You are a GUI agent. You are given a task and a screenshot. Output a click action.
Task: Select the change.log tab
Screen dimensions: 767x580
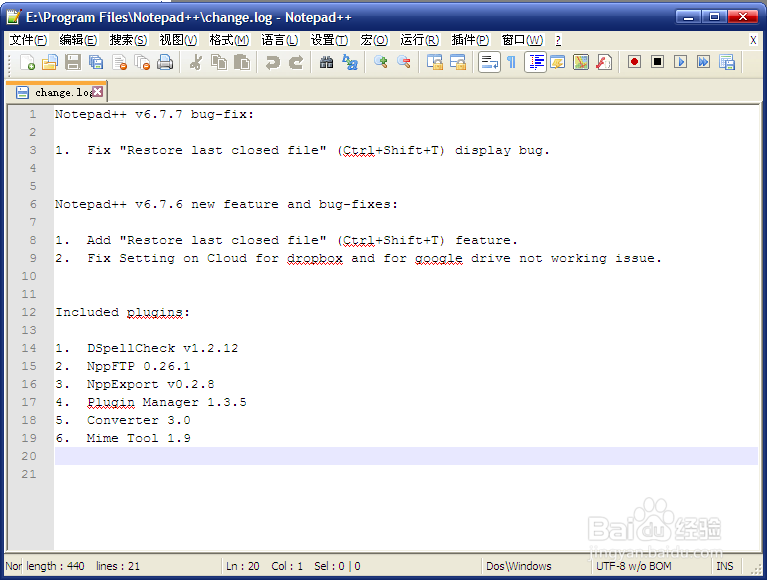55,92
